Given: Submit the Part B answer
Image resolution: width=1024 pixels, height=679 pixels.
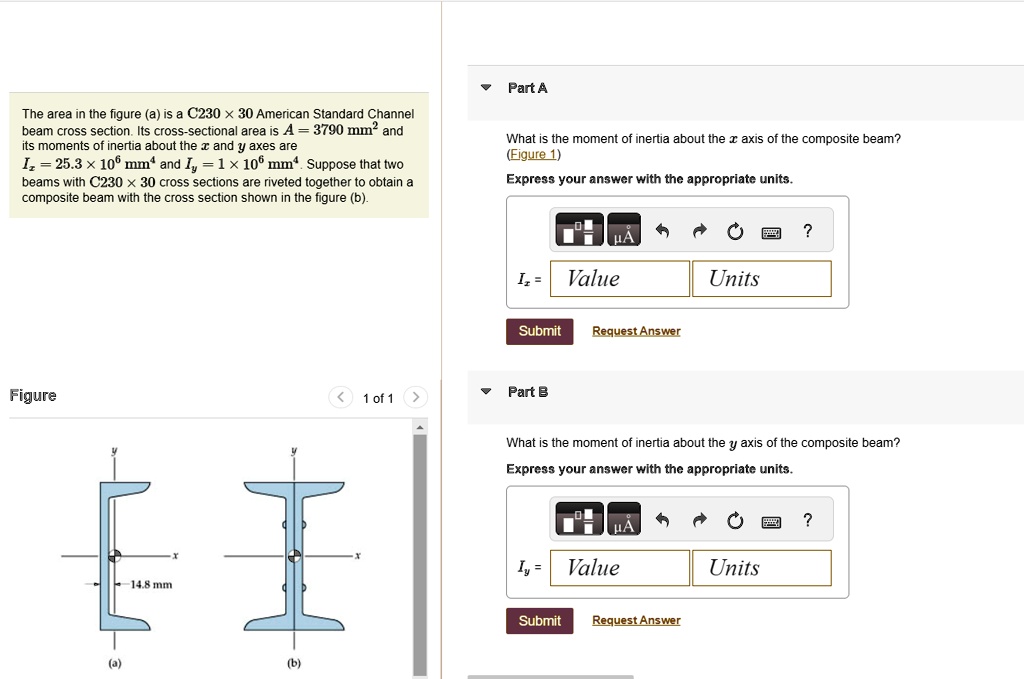Looking at the screenshot, I should pyautogui.click(x=539, y=620).
